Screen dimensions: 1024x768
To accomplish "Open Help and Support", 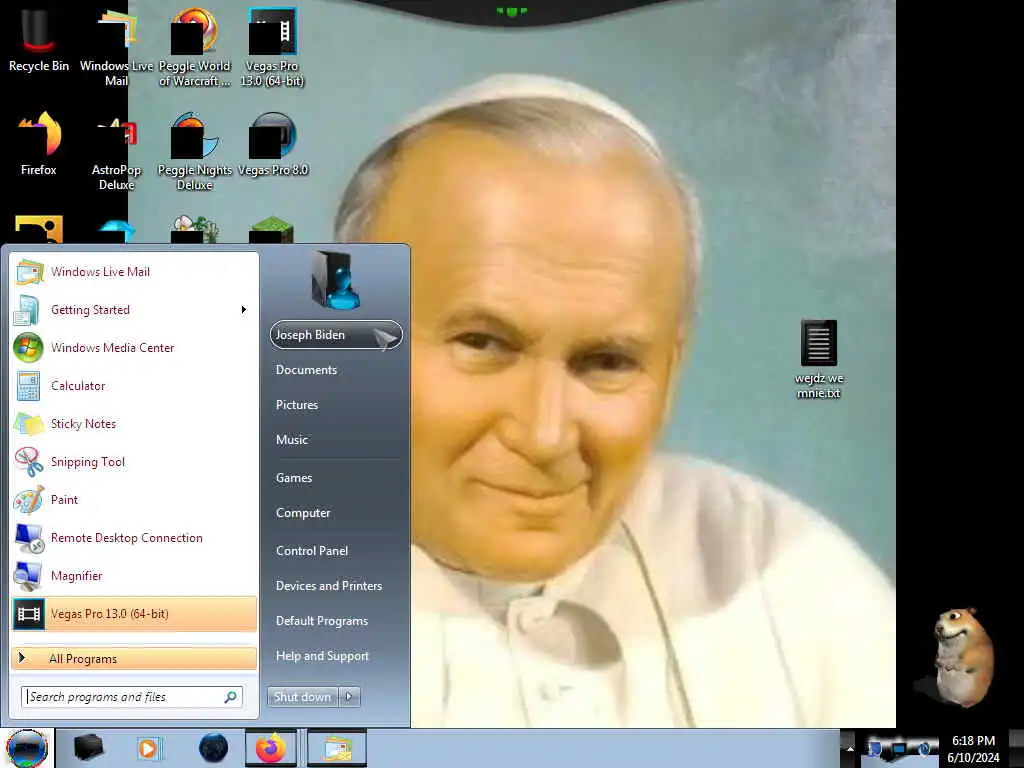I will click(x=336, y=656).
